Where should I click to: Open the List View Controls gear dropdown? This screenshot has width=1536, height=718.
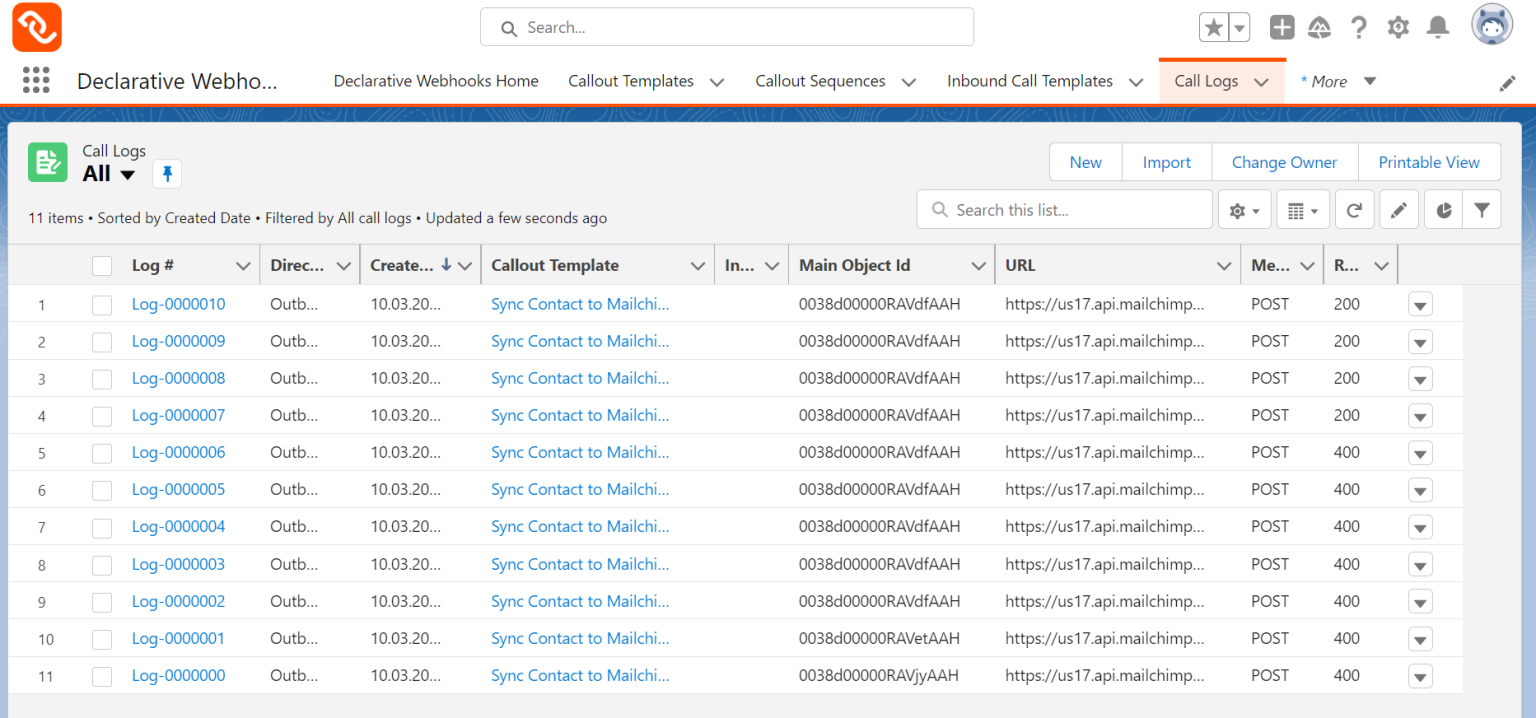[x=1244, y=210]
